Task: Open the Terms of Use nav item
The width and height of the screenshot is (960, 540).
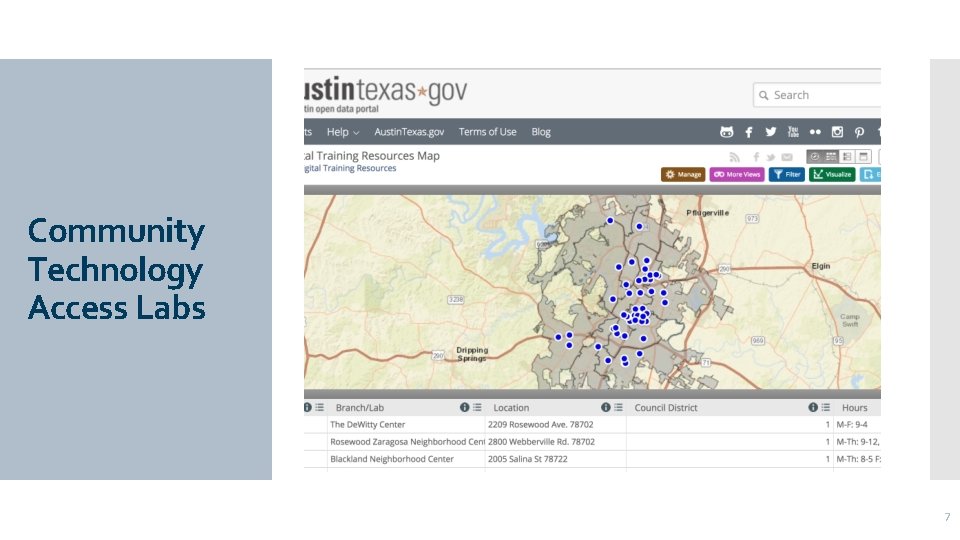Action: [487, 132]
